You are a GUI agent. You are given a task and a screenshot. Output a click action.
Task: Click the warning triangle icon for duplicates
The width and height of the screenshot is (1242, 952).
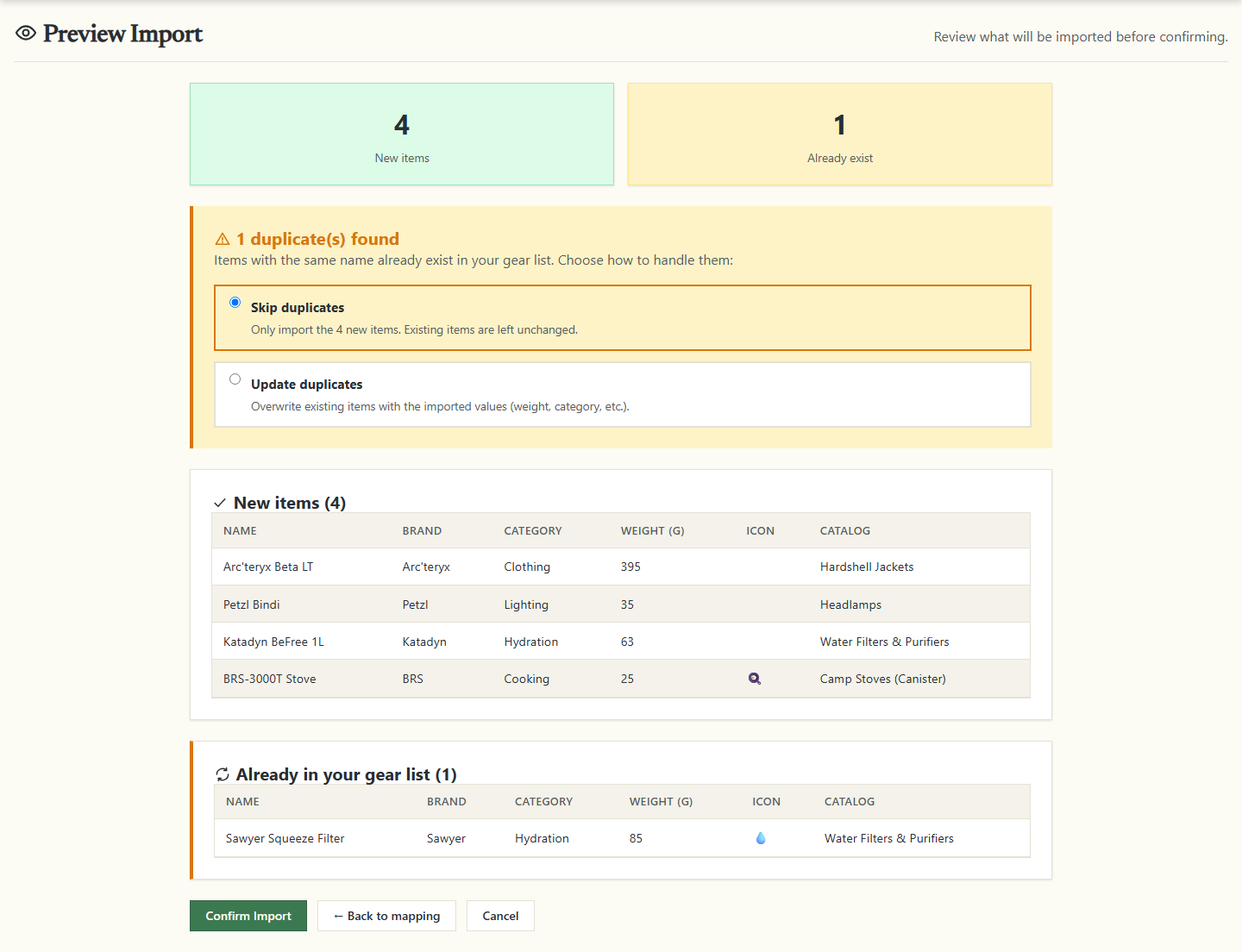pos(223,240)
